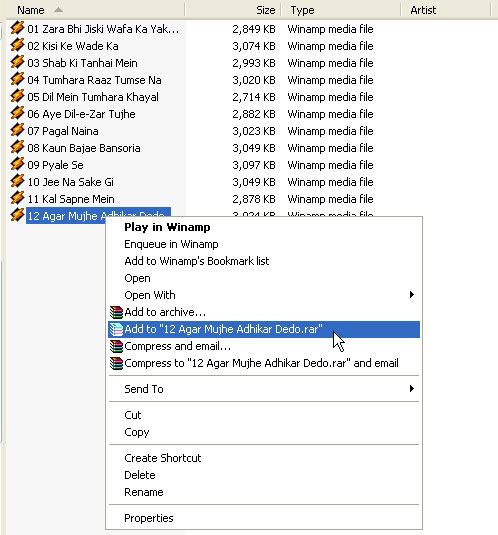Select file 01 Zara Bhi Jiski Wafa Ka Yak...
The image size is (498, 535).
pyautogui.click(x=103, y=29)
